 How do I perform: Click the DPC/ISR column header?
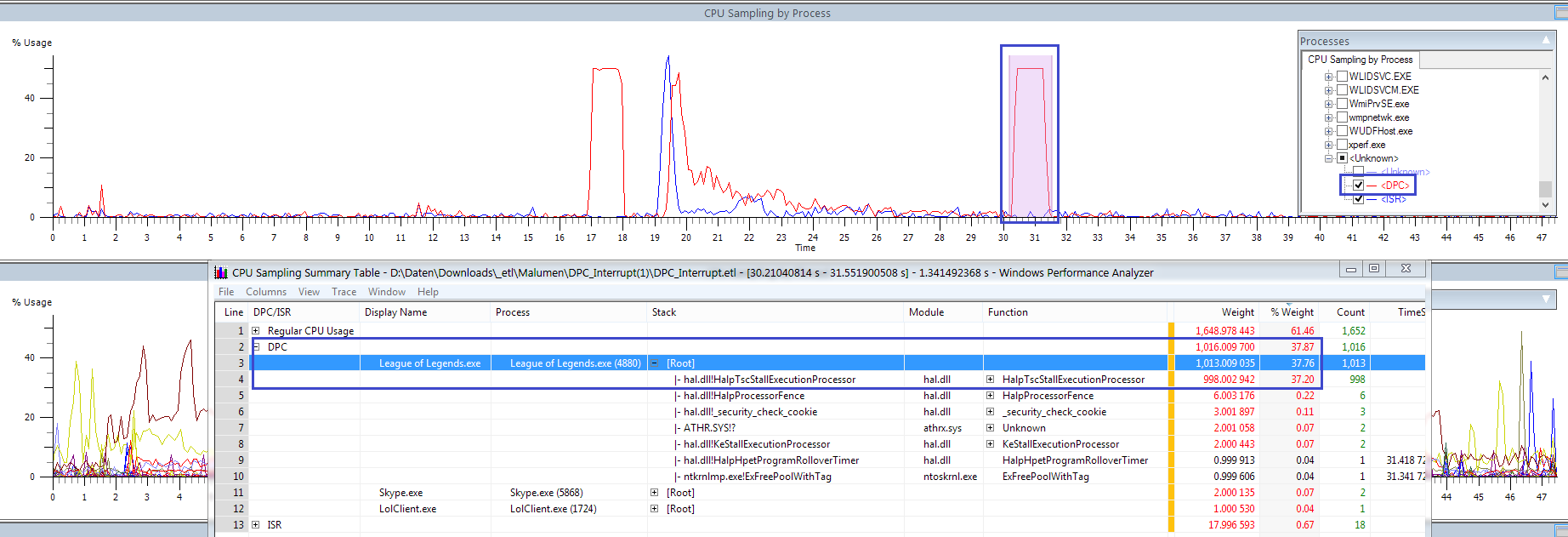[x=304, y=311]
